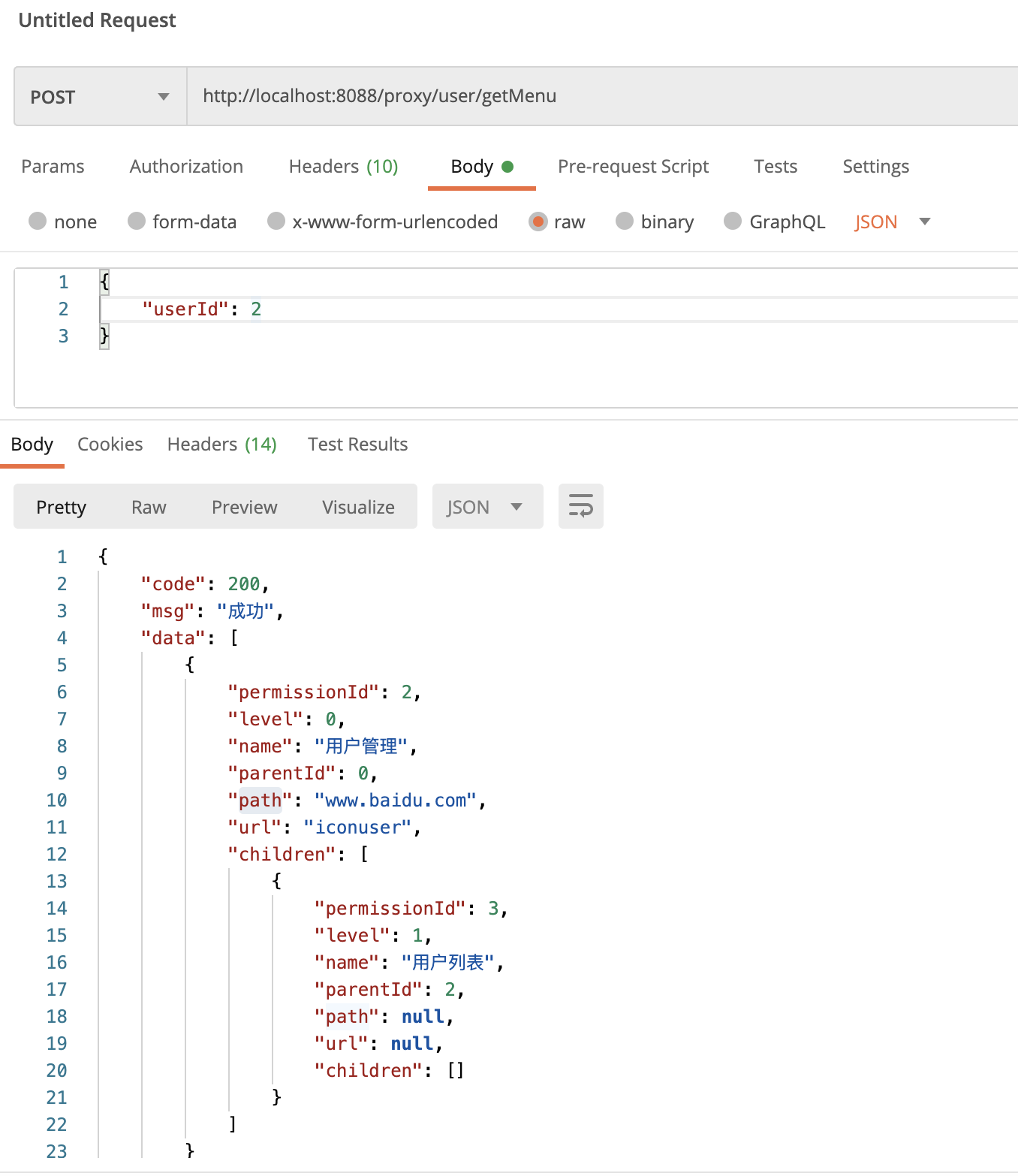Click the request URL input field
Viewport: 1018px width, 1176px height.
[602, 96]
